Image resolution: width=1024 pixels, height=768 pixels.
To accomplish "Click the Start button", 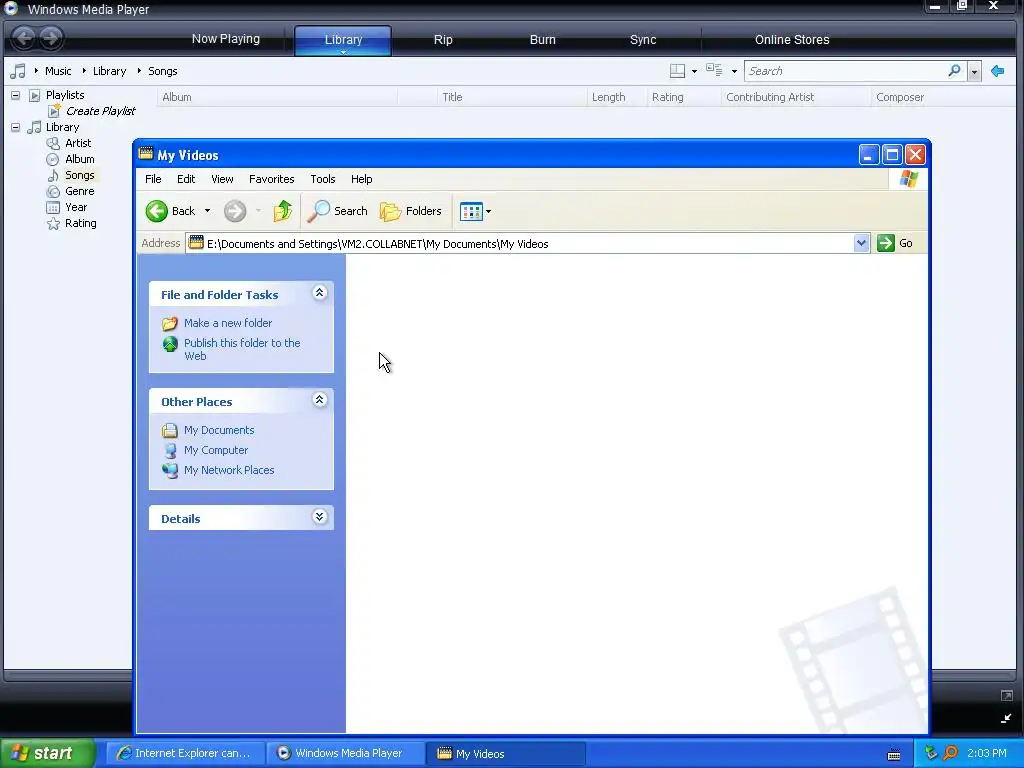I will (47, 753).
